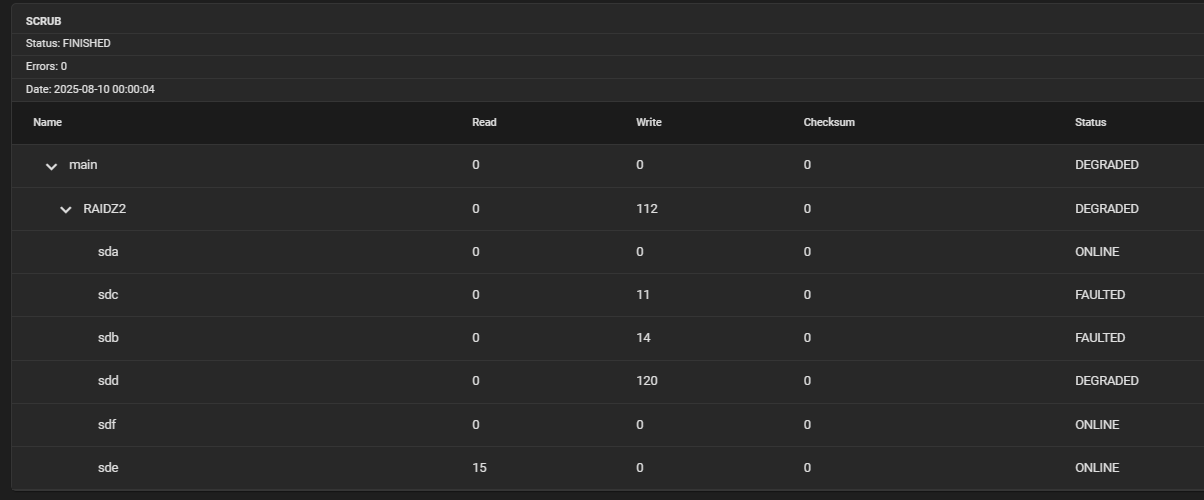Click the scrub Status: FINISHED line
1204x500 pixels.
(68, 44)
